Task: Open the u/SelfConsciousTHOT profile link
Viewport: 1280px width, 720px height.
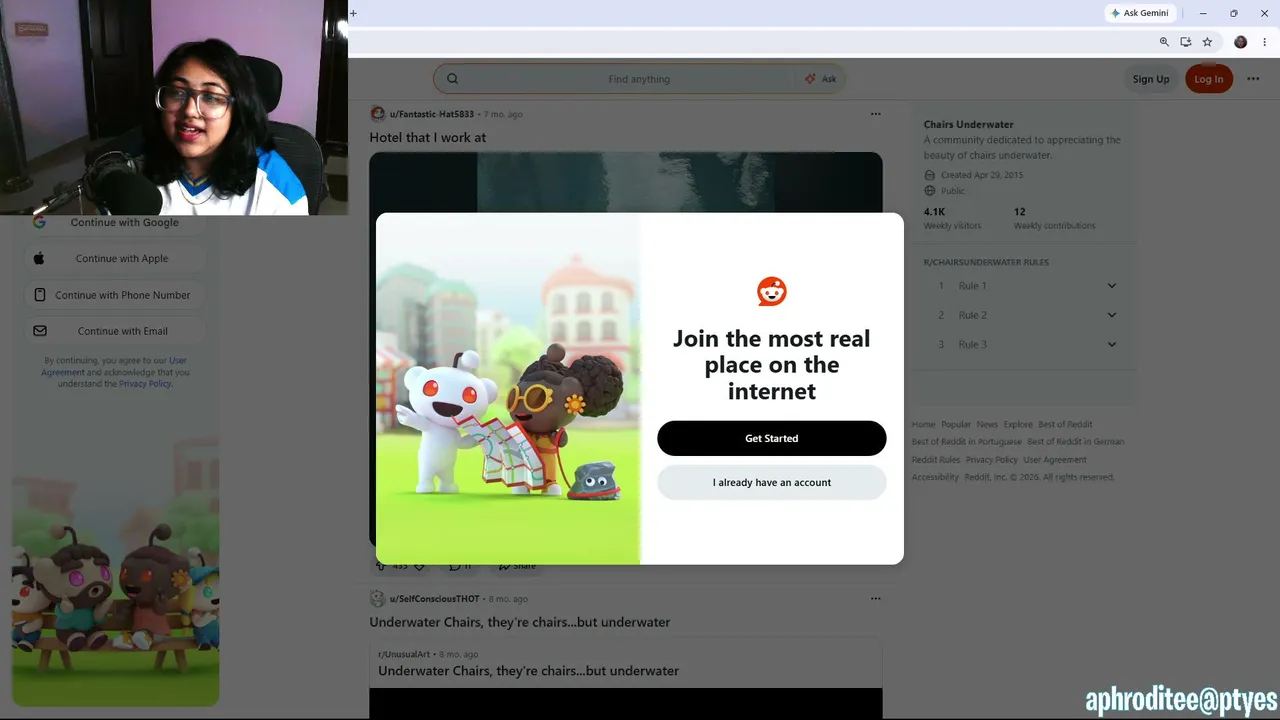Action: pyautogui.click(x=435, y=599)
